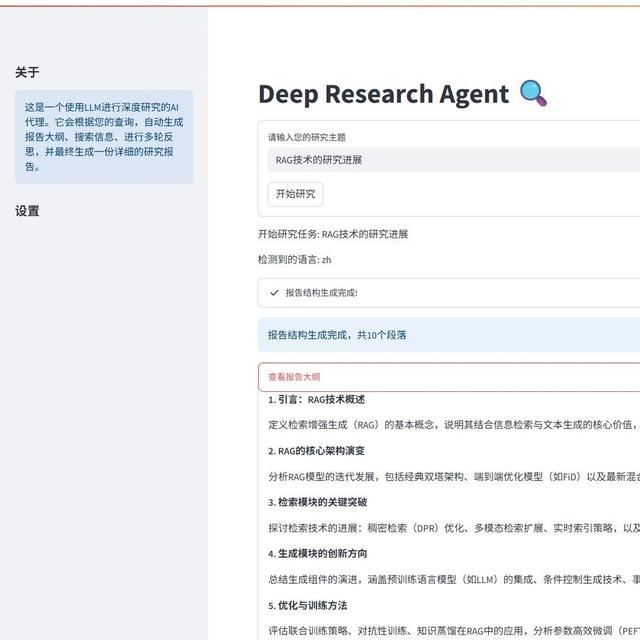Click the paragraph starting 总结生成组件的演进
The height and width of the screenshot is (640, 640).
click(454, 579)
